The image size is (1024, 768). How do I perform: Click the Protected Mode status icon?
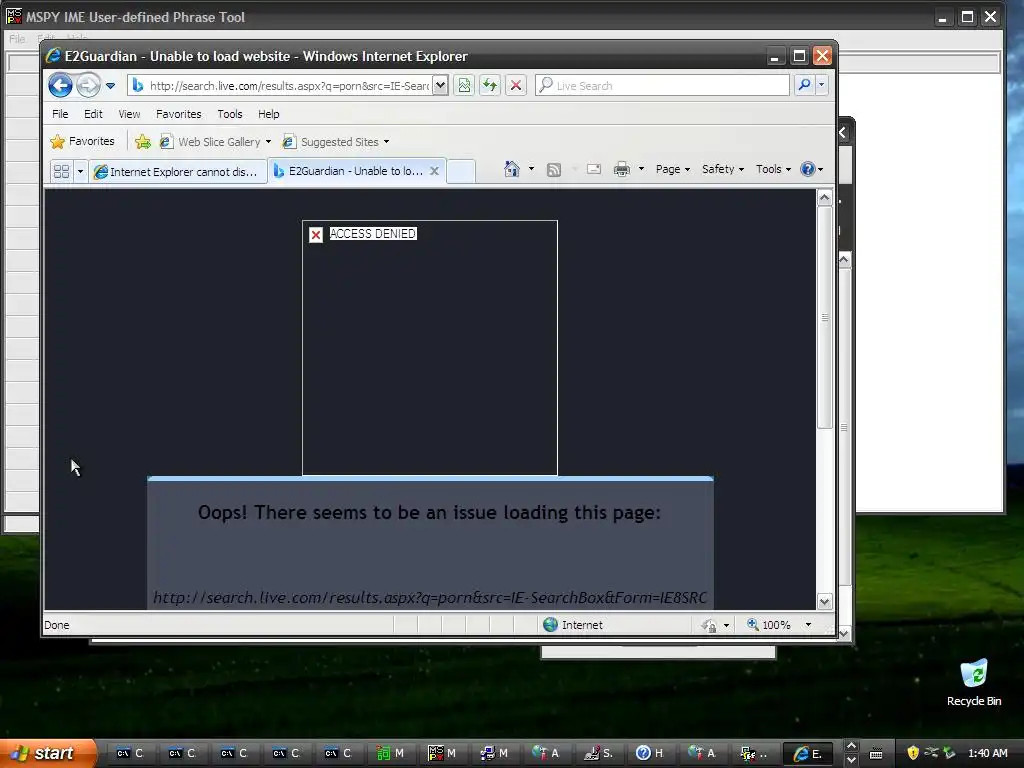click(x=709, y=626)
